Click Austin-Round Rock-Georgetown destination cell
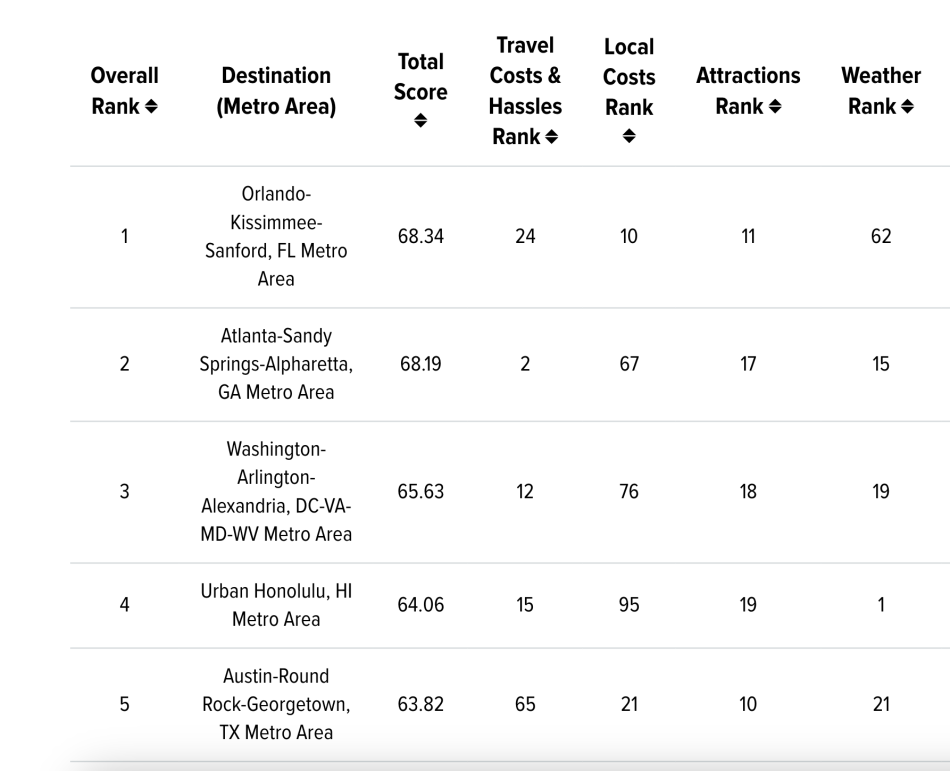 276,704
